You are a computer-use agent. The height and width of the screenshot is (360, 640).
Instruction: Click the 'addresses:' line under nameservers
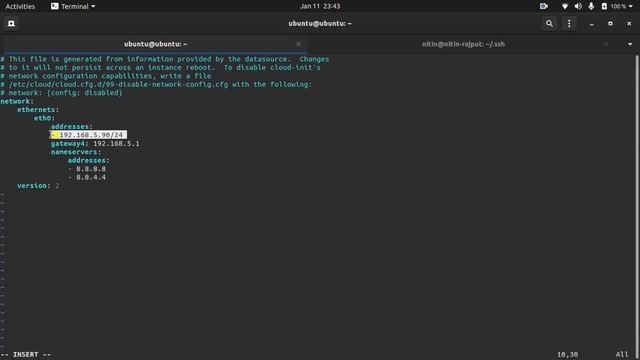coord(89,160)
